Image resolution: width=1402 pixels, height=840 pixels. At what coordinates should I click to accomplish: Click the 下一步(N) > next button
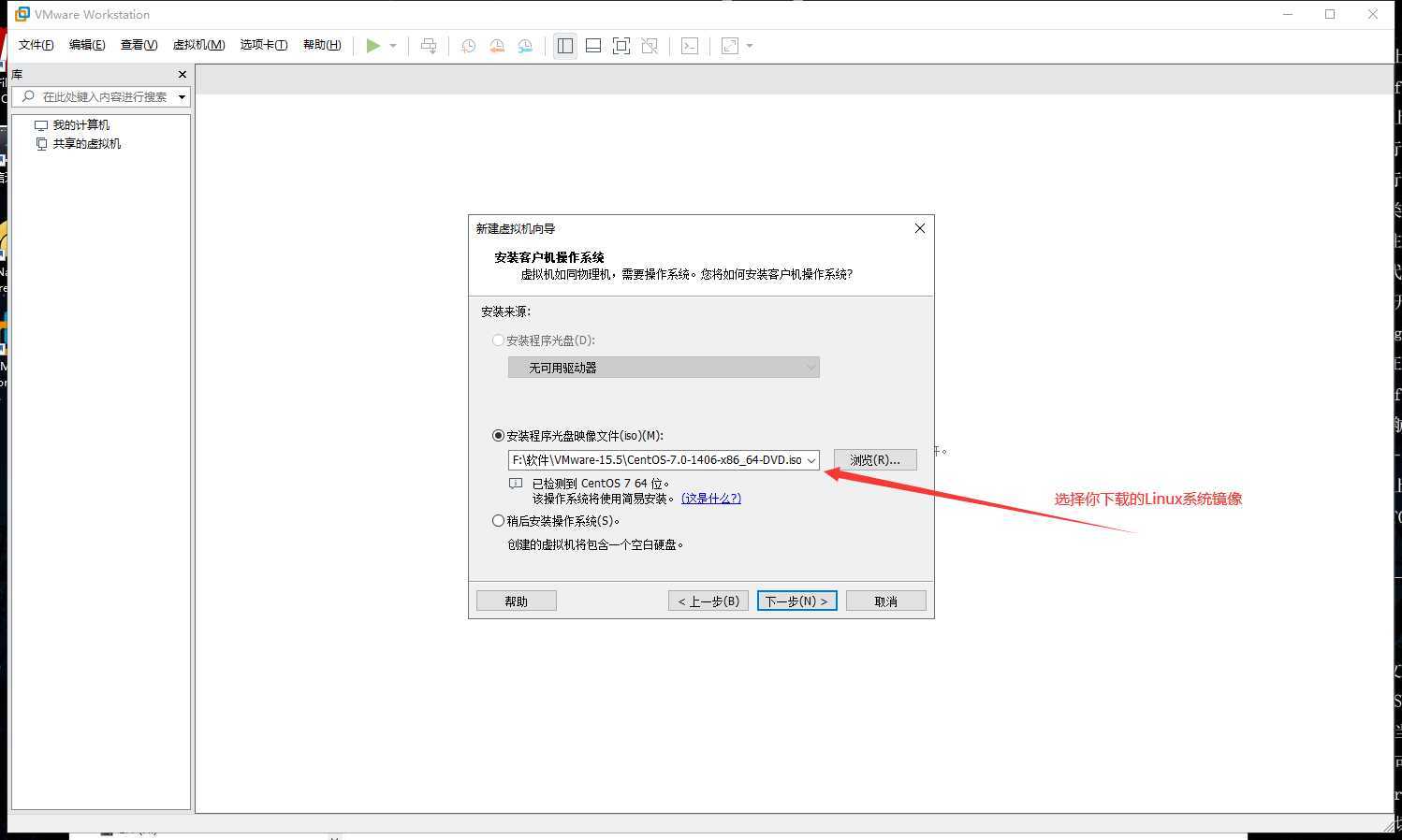click(796, 601)
